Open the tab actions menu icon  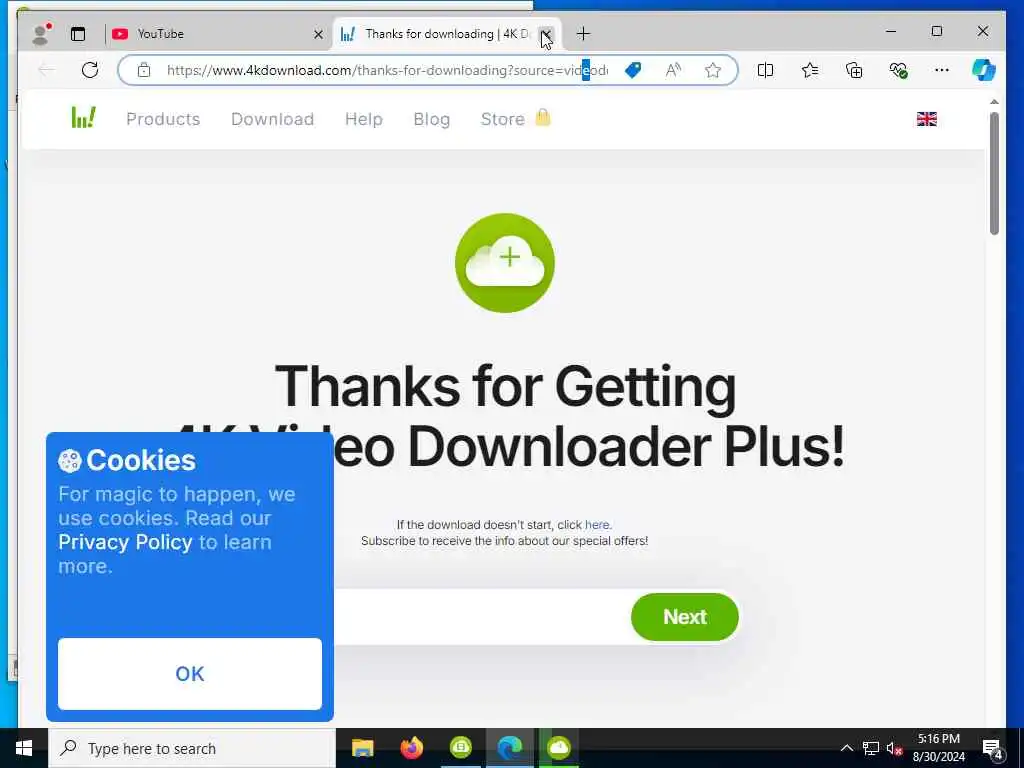tap(78, 34)
